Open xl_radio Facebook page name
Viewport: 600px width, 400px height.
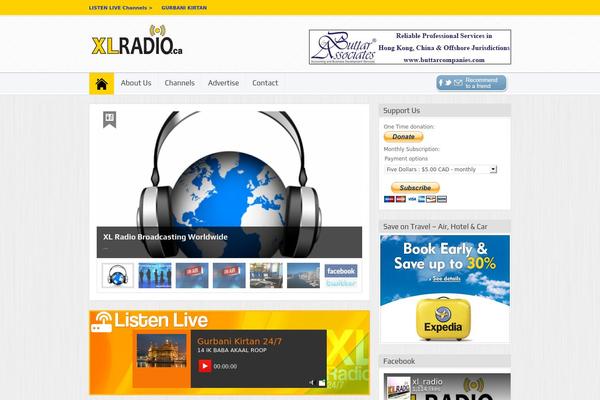pyautogui.click(x=427, y=382)
